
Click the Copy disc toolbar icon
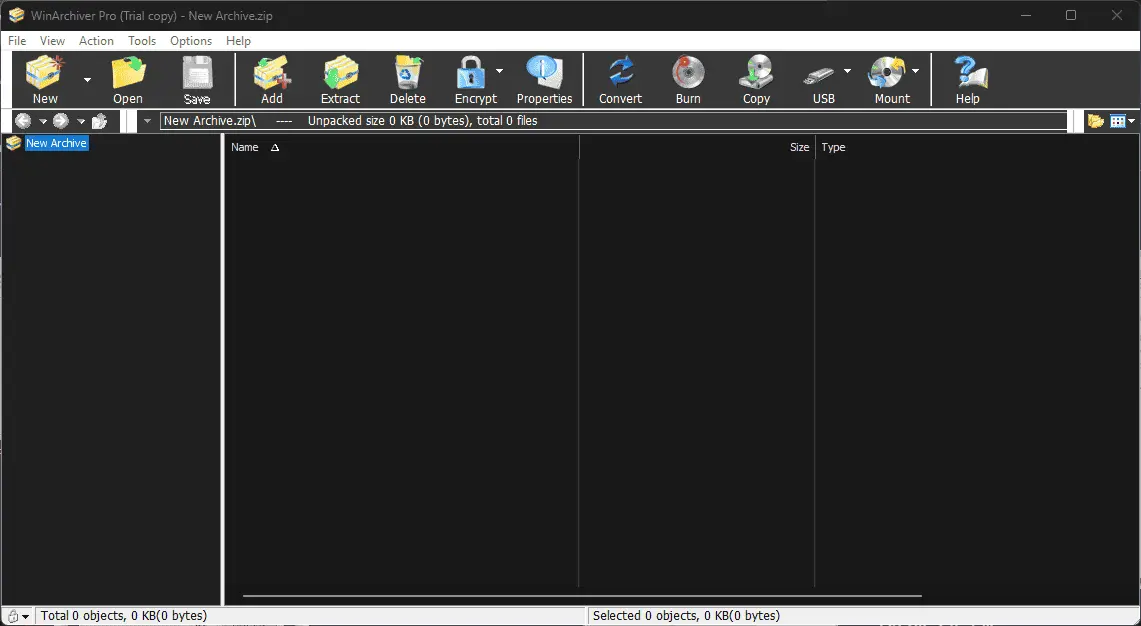756,73
